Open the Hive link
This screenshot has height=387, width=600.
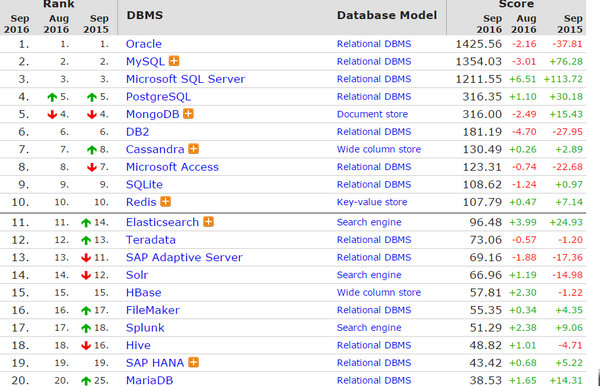coord(138,345)
